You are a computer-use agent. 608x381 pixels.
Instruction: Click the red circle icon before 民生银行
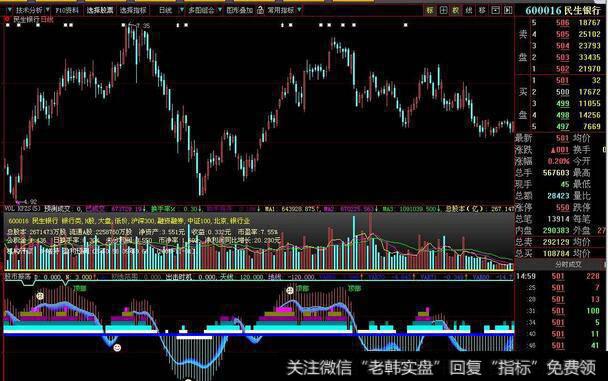(x=7, y=19)
